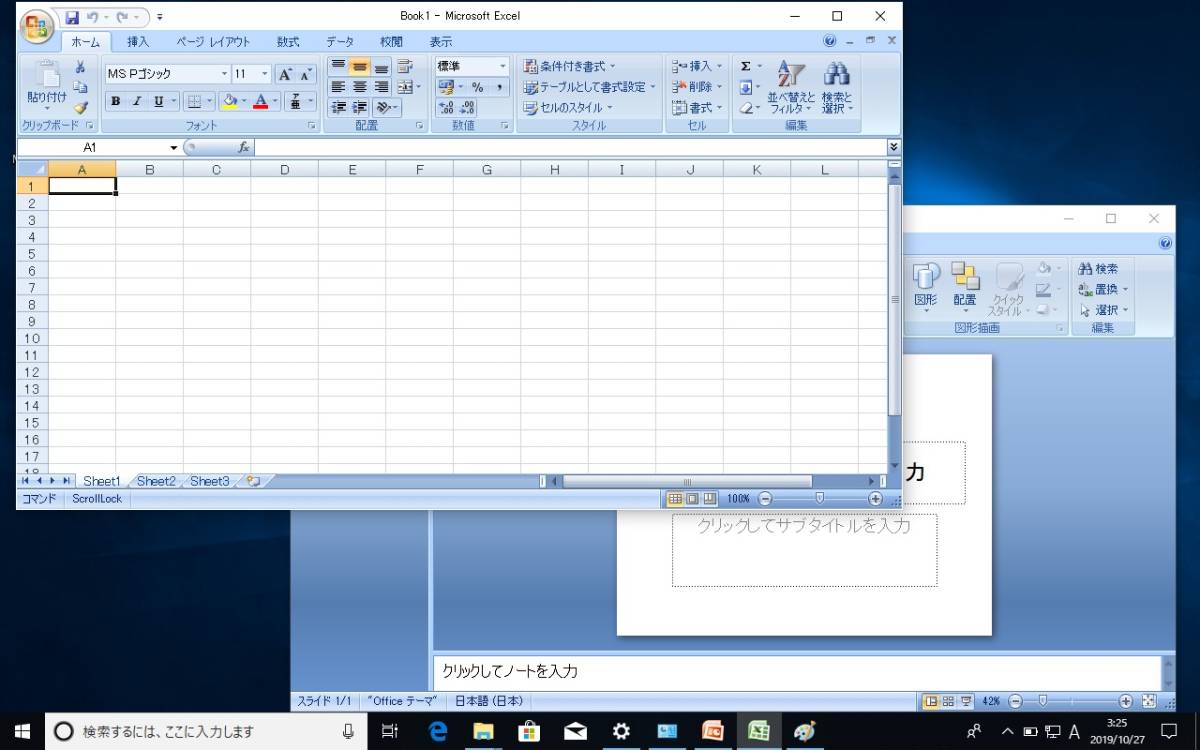Click the Increase Indent icon
The width and height of the screenshot is (1200, 750).
[360, 107]
